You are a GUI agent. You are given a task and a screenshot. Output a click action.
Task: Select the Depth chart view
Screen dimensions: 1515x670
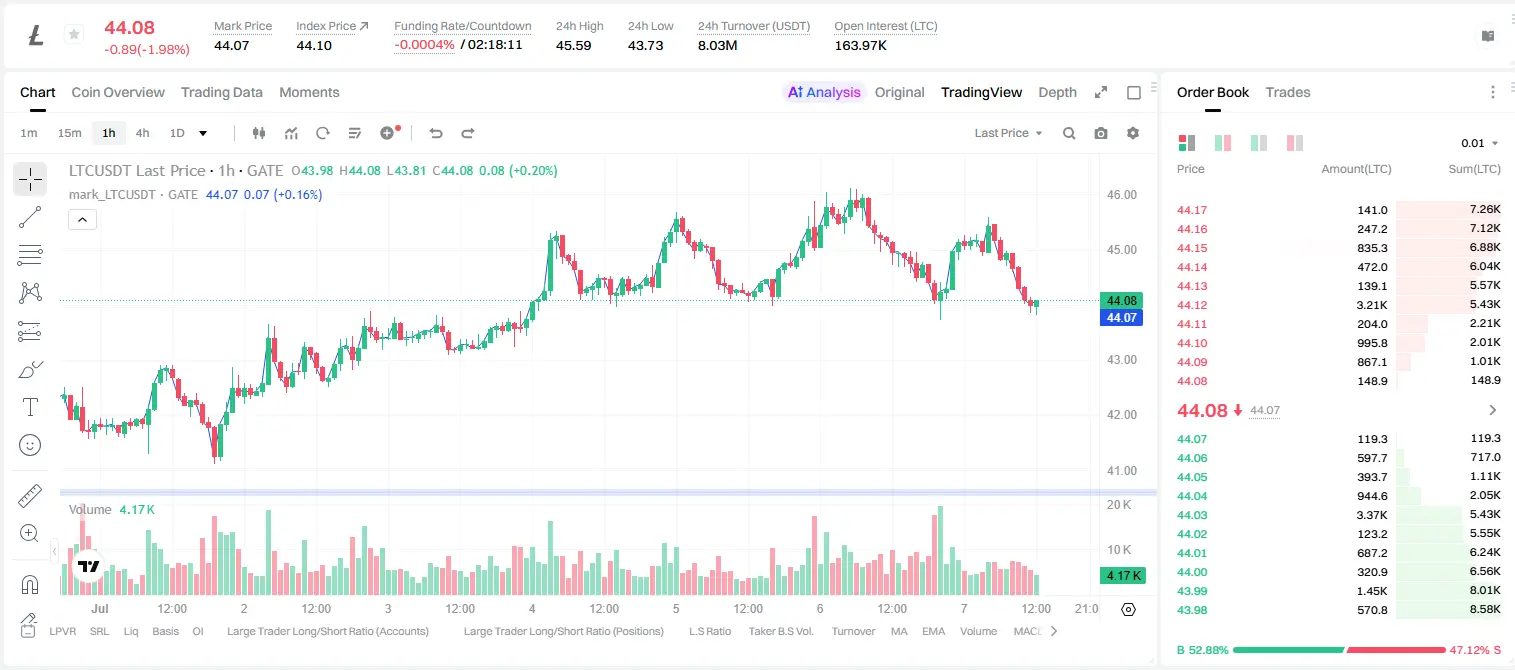click(x=1057, y=92)
